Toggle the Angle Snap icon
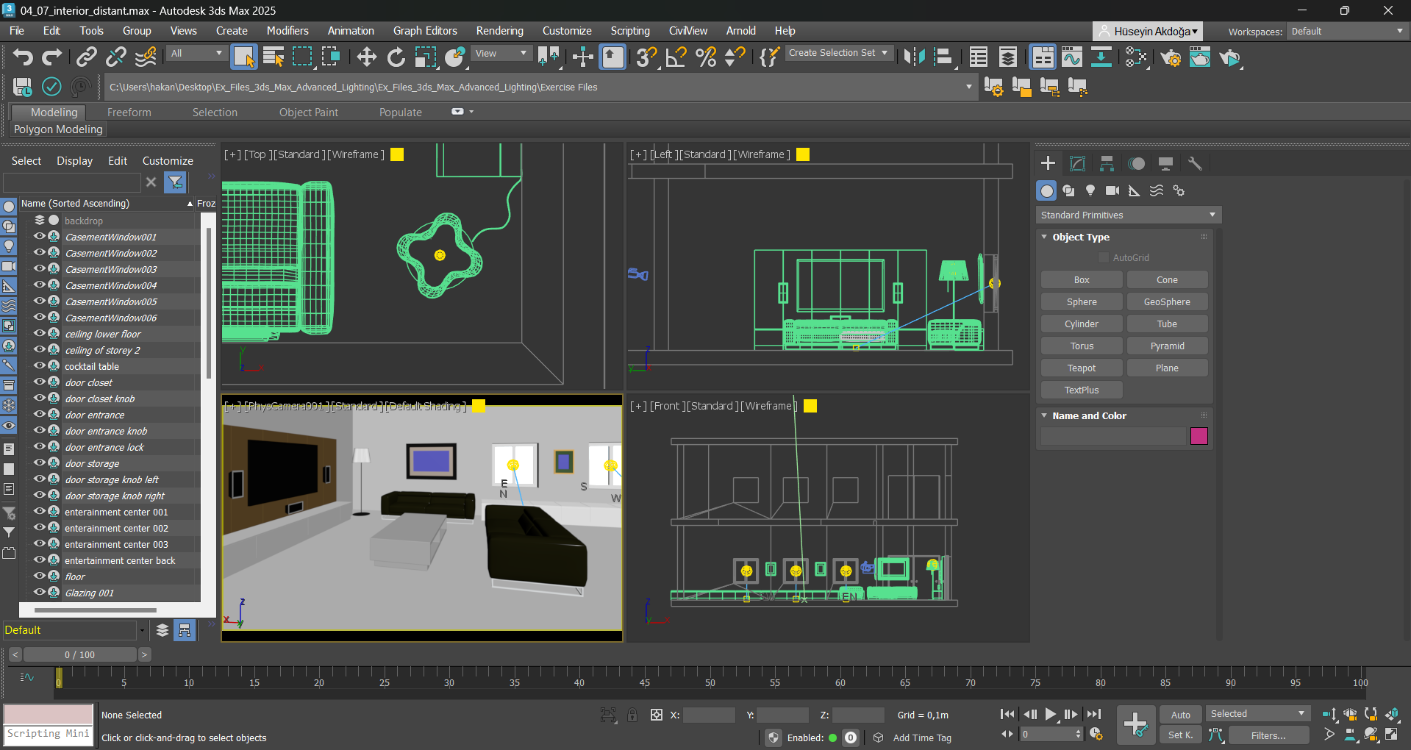 677,57
